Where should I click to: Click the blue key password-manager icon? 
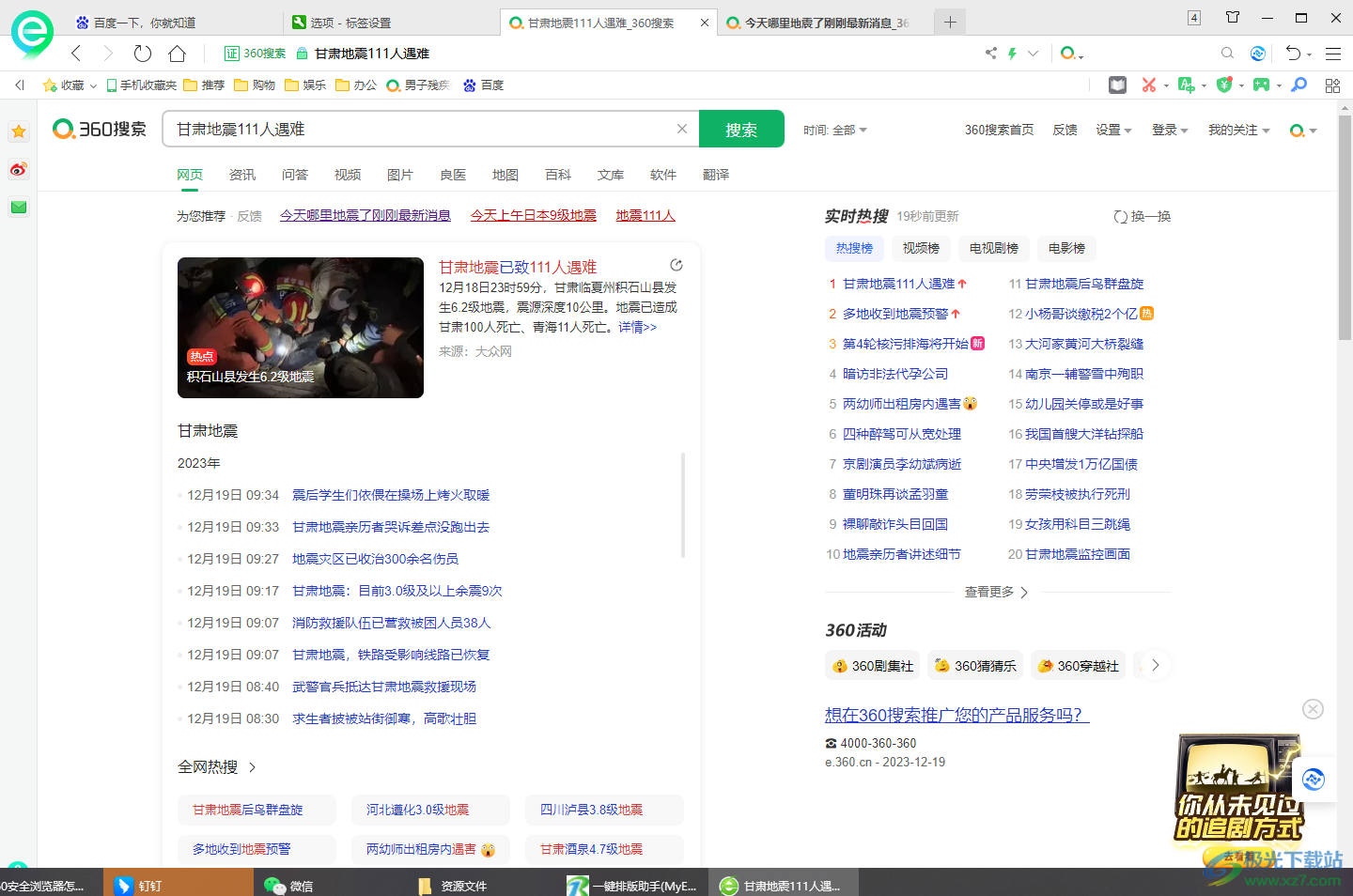(x=1299, y=85)
